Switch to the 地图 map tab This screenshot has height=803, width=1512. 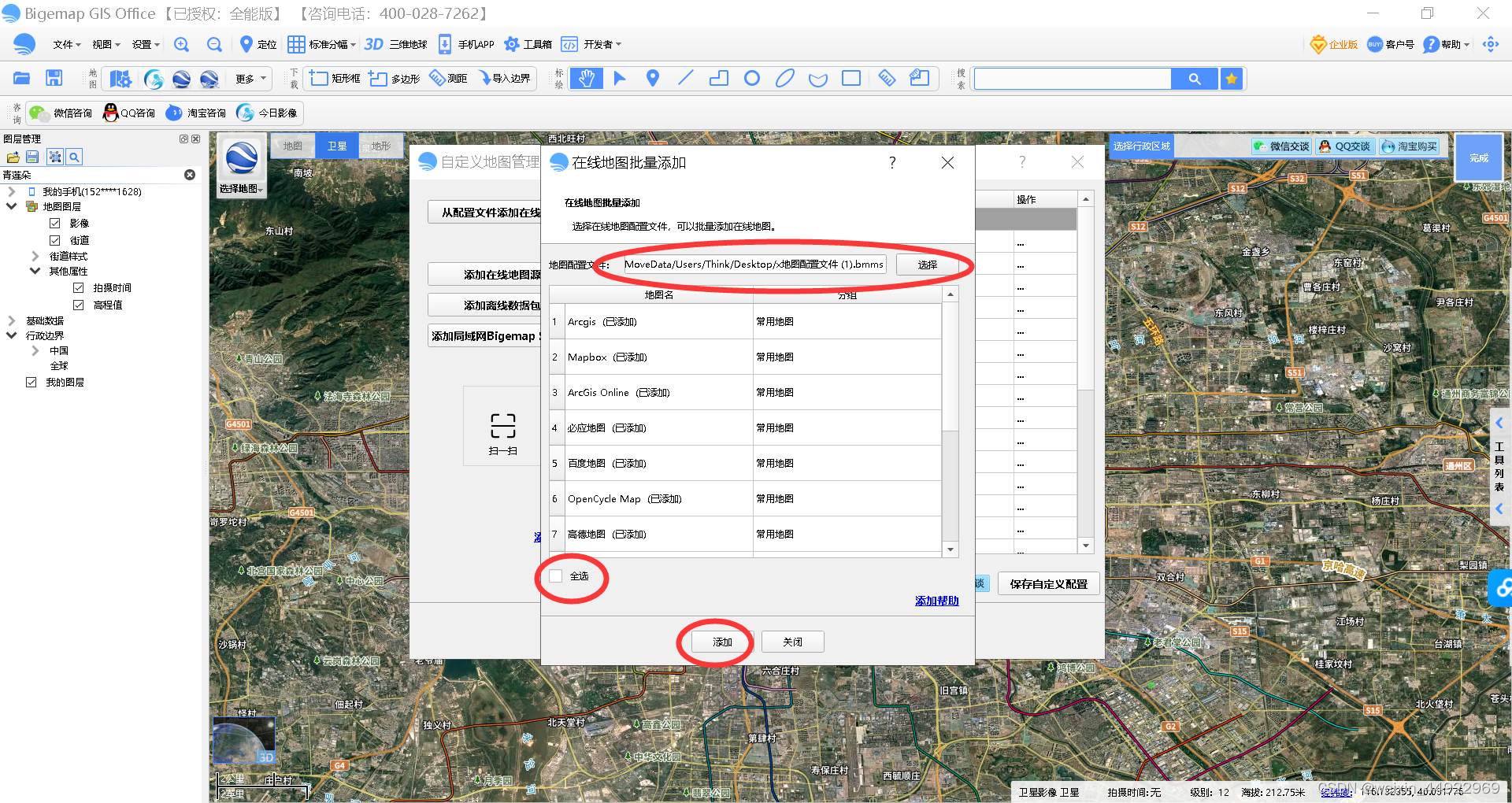(x=293, y=146)
